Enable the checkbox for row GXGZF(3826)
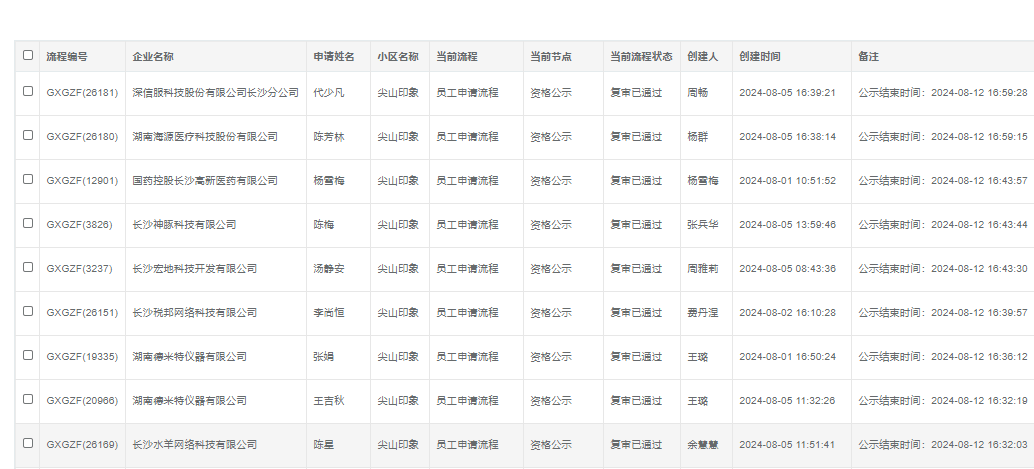Screen dimensions: 1034x469 point(28,223)
